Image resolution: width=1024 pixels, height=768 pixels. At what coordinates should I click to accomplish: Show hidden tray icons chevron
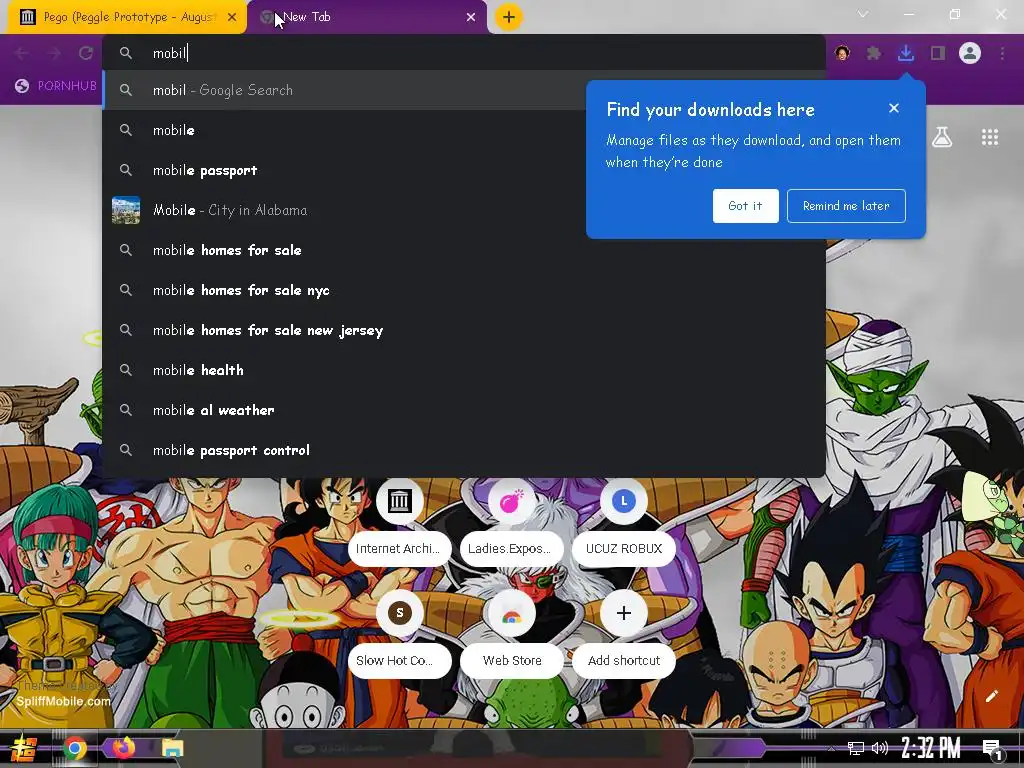pos(831,748)
